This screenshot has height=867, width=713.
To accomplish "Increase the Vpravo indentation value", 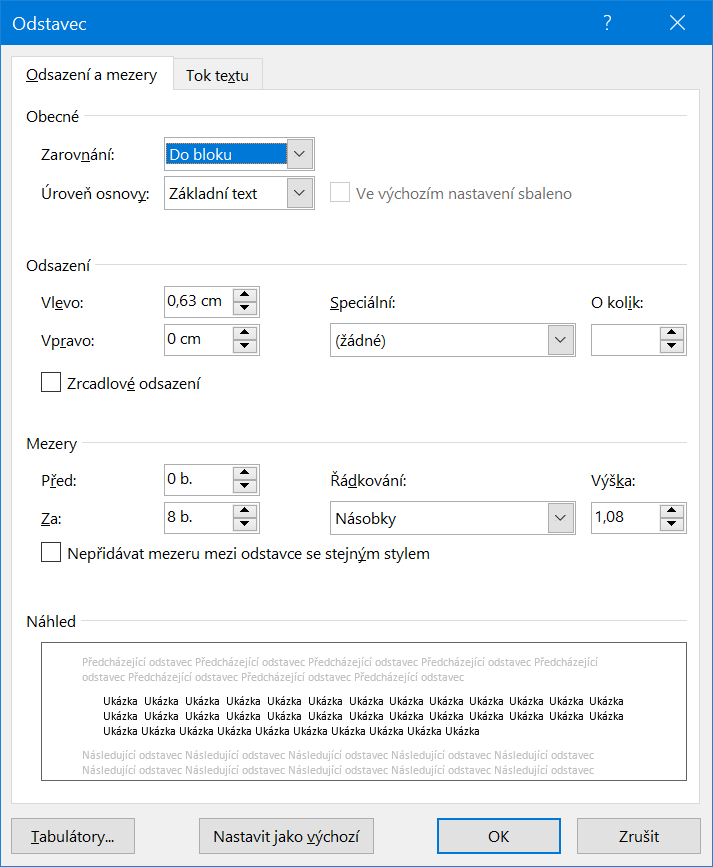I will tap(245, 334).
